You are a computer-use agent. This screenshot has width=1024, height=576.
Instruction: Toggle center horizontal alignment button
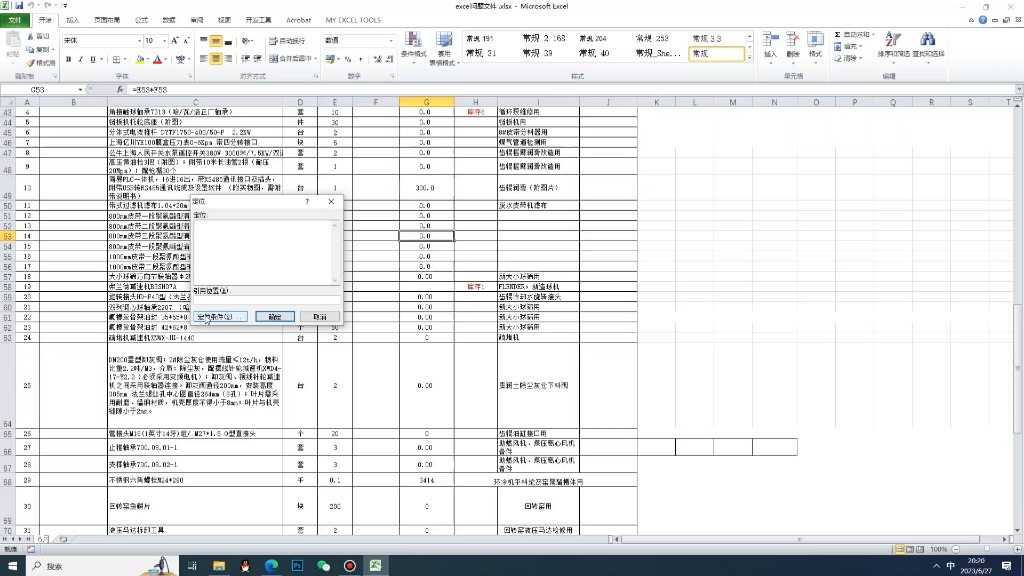(x=216, y=59)
